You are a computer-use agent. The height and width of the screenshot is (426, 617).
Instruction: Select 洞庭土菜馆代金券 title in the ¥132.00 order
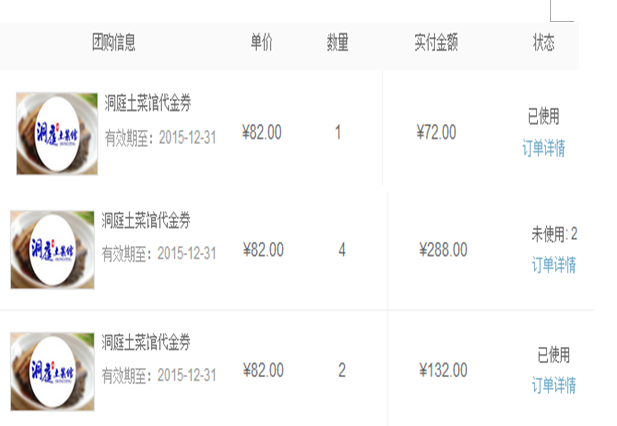pos(146,343)
